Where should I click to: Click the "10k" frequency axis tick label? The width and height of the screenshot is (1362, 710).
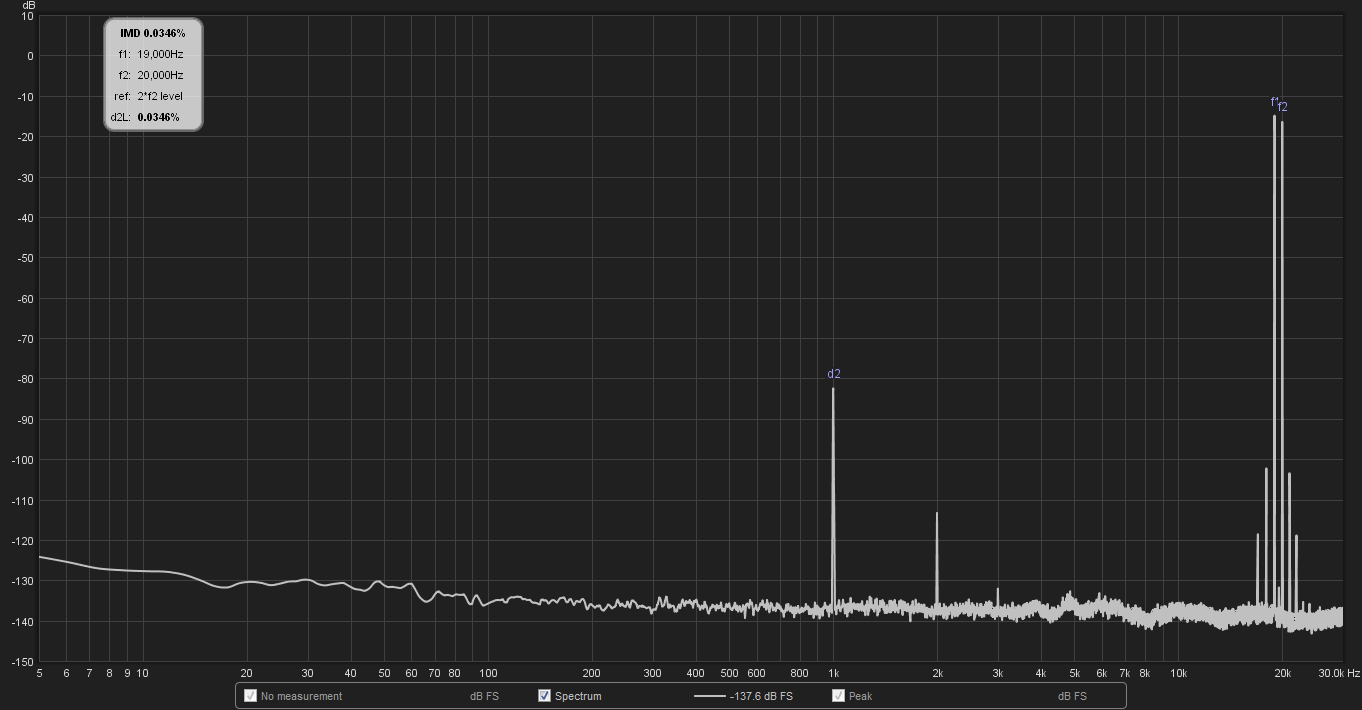pos(1178,673)
